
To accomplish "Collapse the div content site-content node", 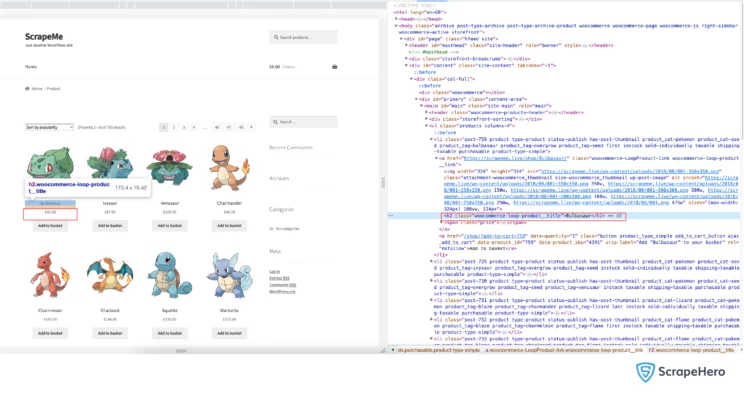I will (406, 65).
